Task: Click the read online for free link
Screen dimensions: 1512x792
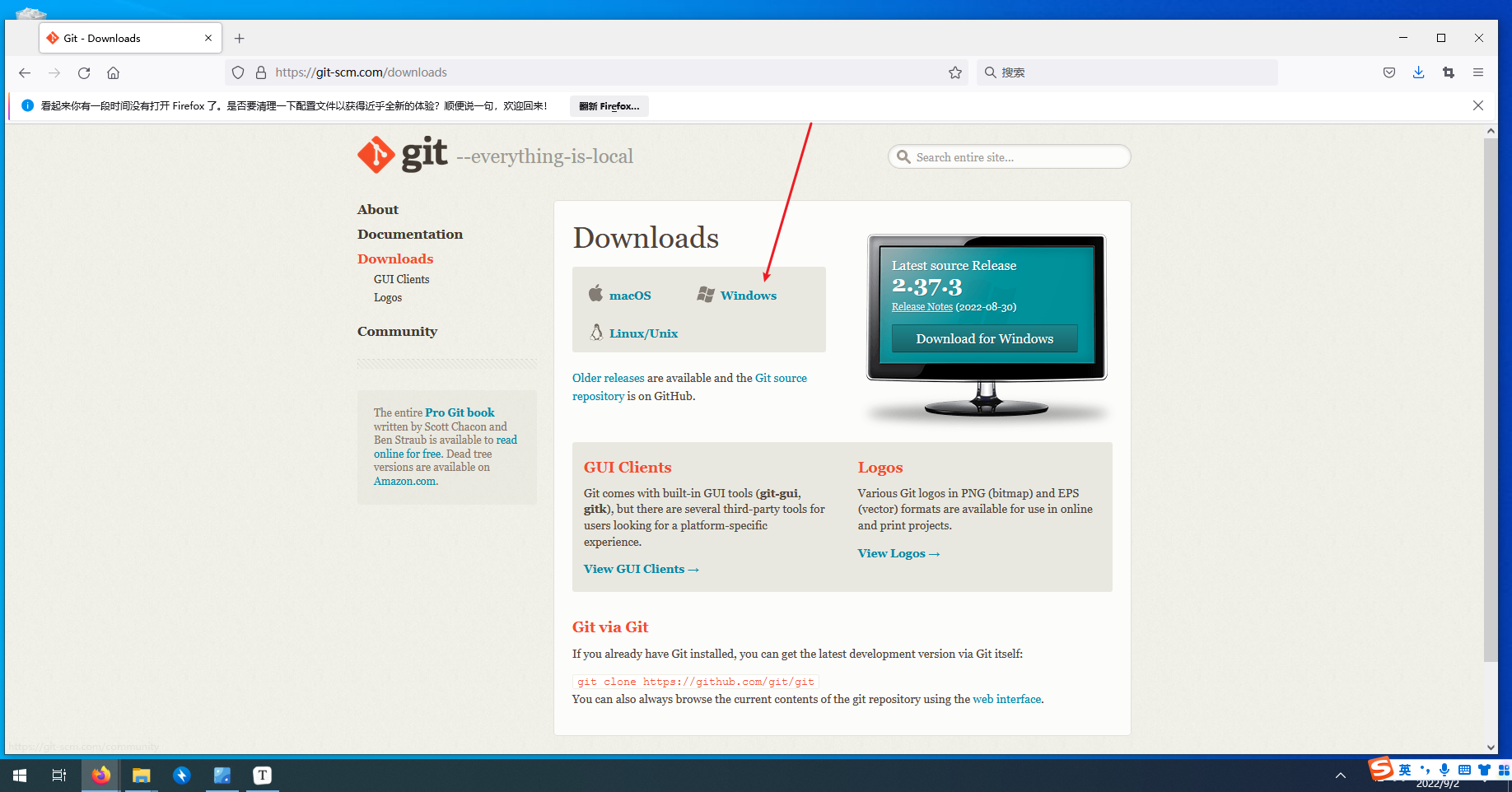Action: (506, 440)
